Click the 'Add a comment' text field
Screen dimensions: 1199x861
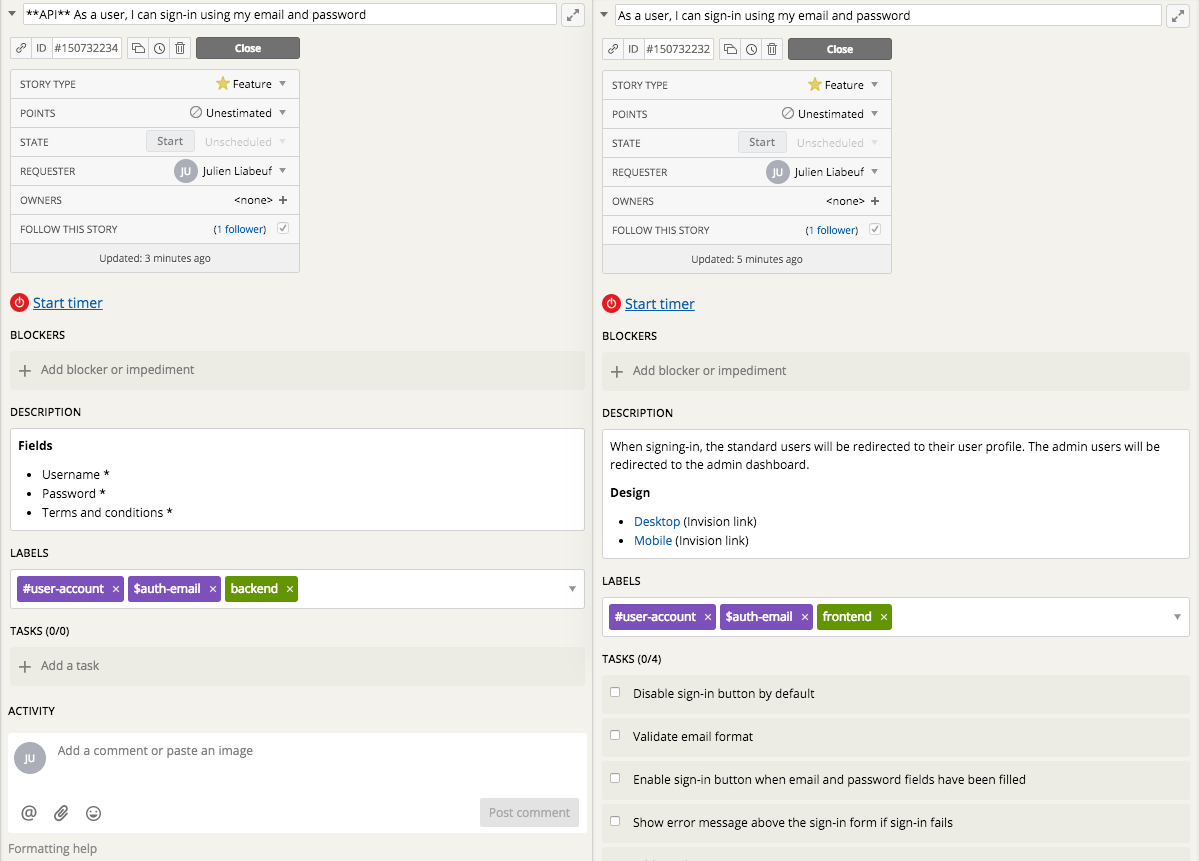(x=300, y=751)
